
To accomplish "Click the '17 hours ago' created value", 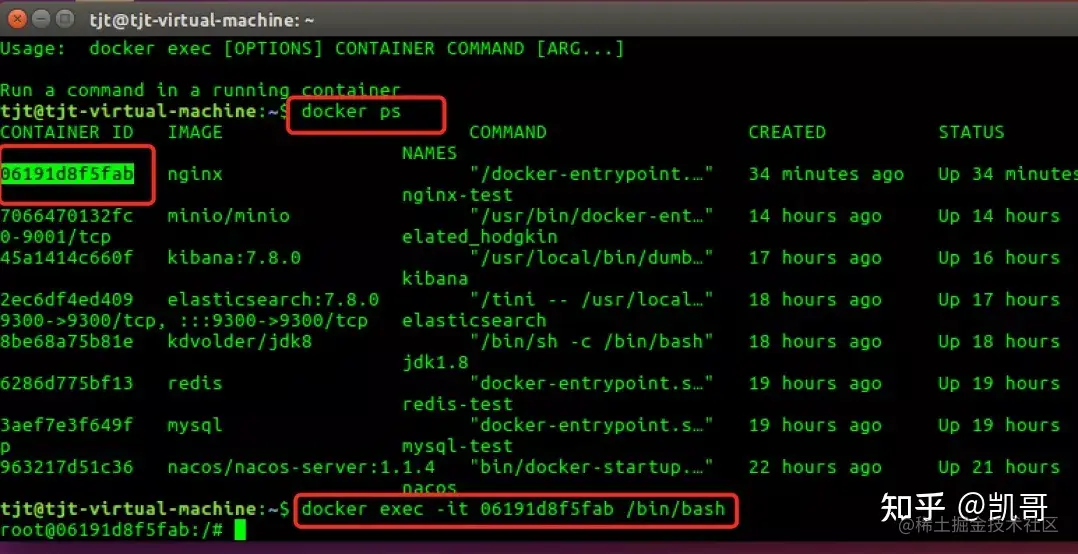I will [x=815, y=258].
